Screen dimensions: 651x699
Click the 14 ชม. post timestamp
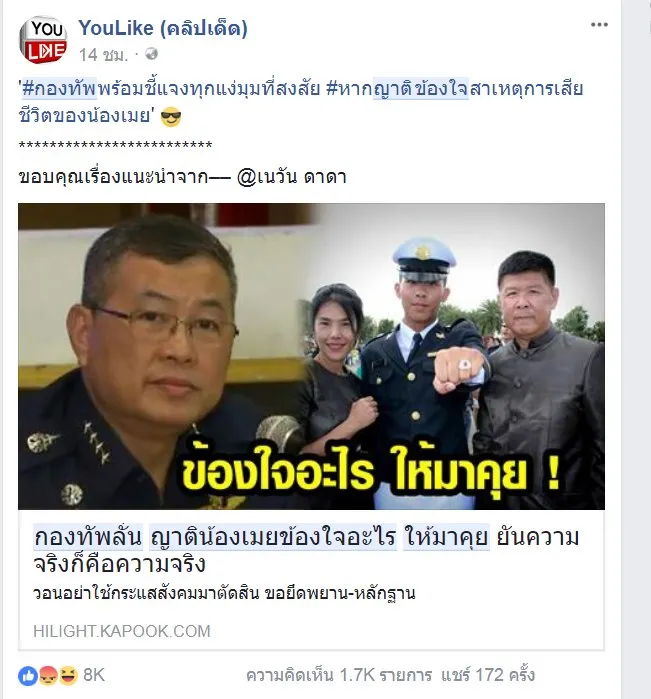coord(103,55)
